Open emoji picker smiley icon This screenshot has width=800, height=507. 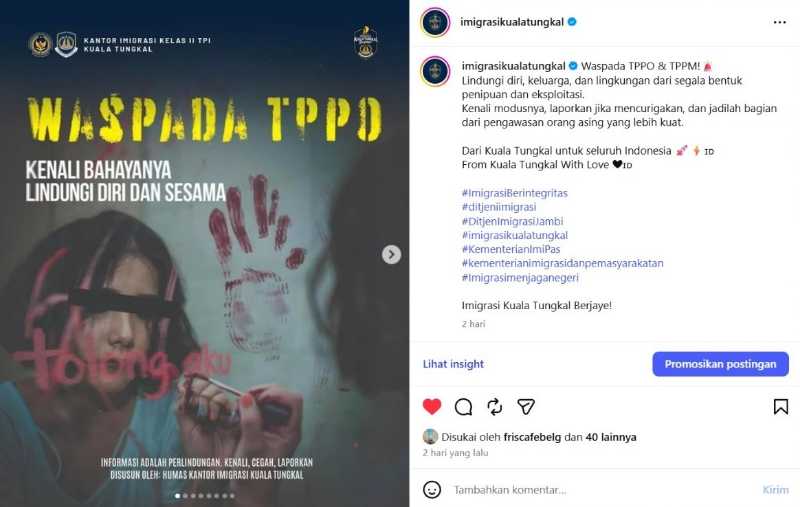pos(432,490)
